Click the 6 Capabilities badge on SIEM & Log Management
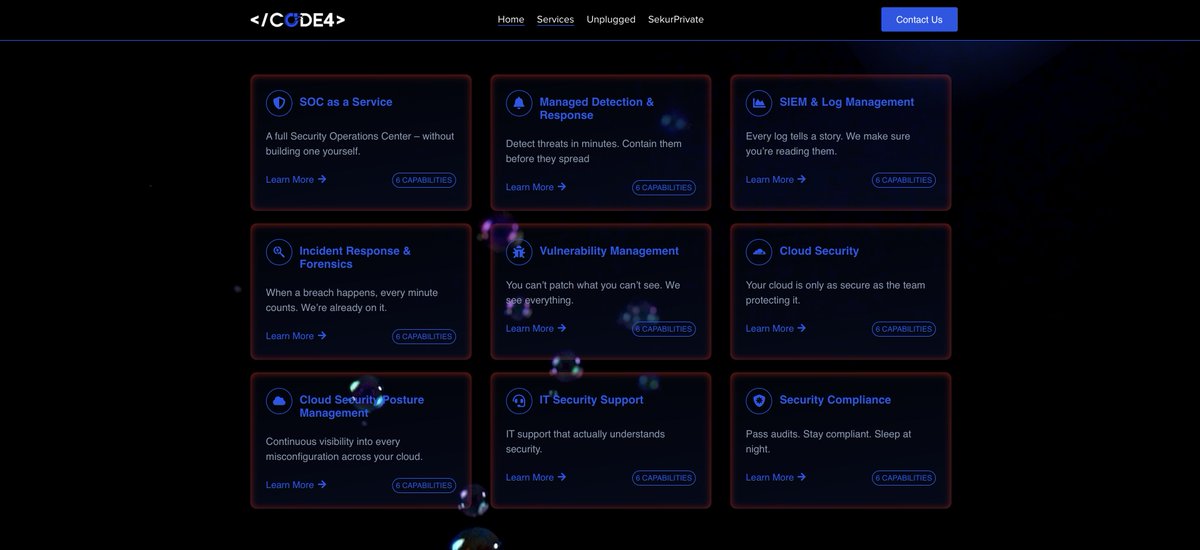The height and width of the screenshot is (550, 1200). pos(904,180)
